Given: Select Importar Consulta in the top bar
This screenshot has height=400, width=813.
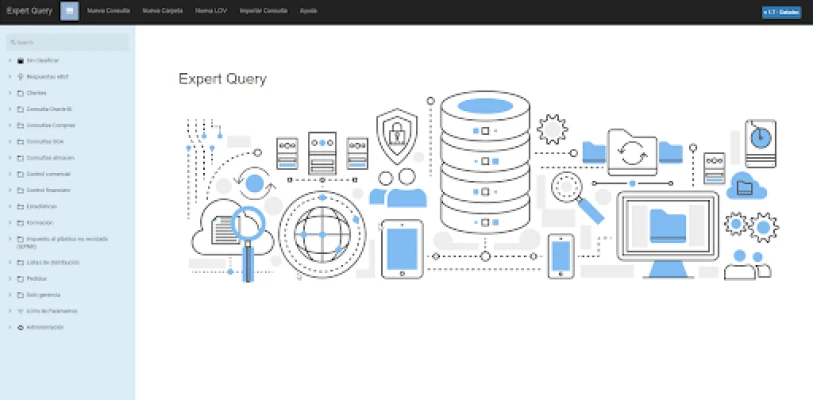Looking at the screenshot, I should (x=263, y=12).
